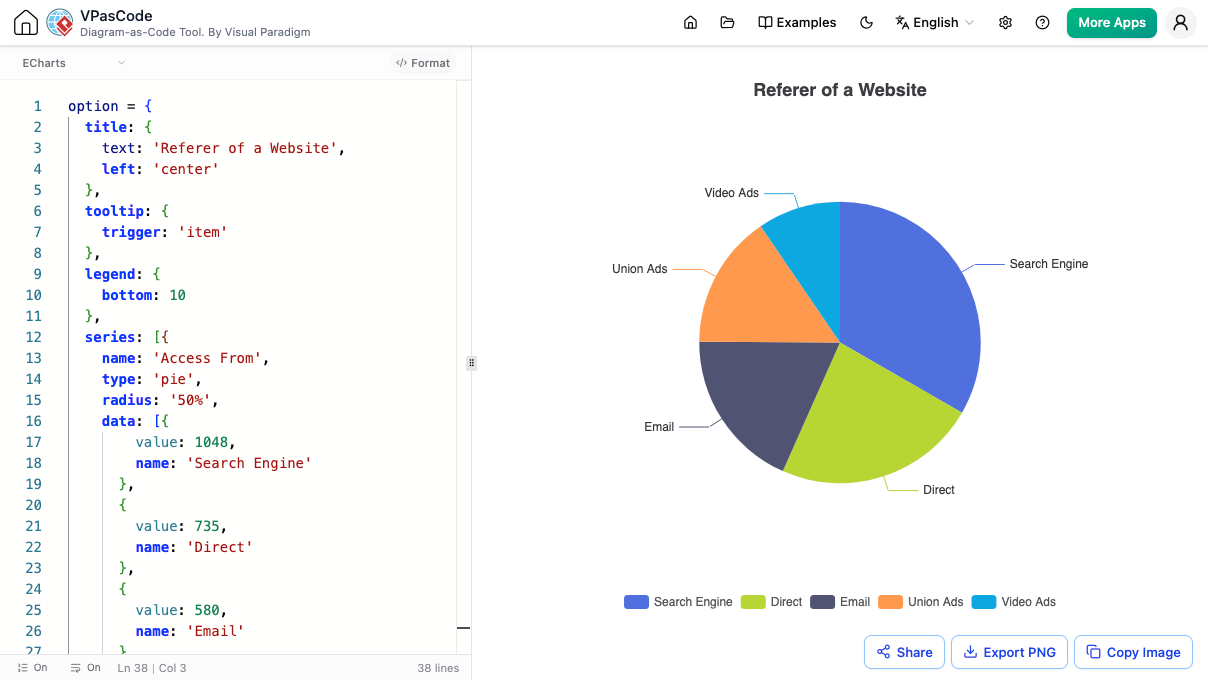The height and width of the screenshot is (680, 1208).
Task: Click the More Apps button
Action: pyautogui.click(x=1112, y=23)
